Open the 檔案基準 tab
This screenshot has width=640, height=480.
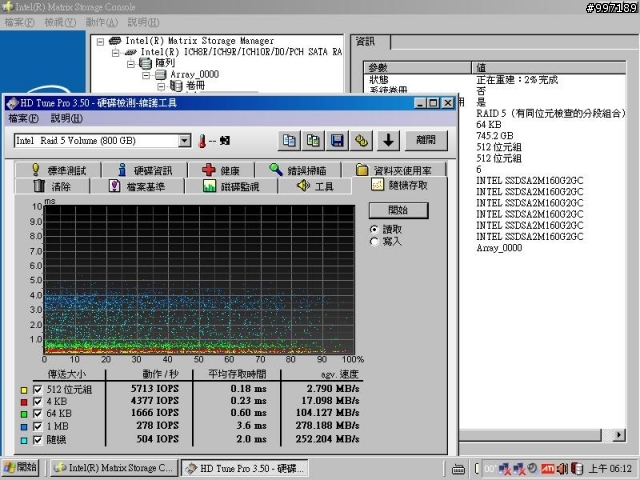(x=137, y=186)
